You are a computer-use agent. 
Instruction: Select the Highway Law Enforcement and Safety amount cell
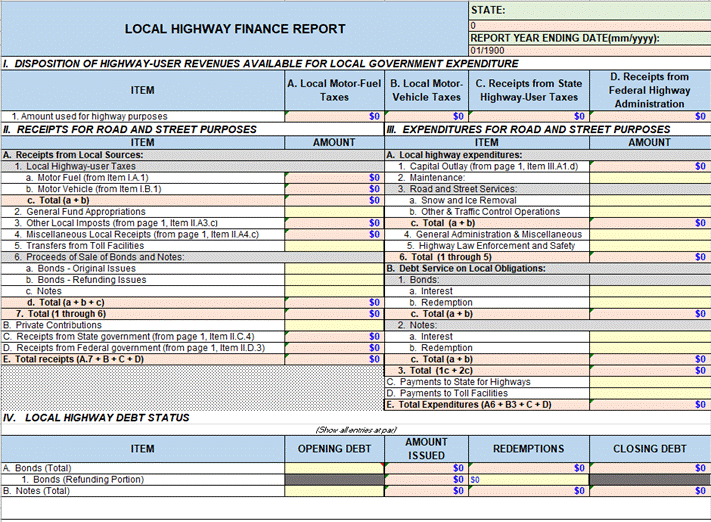pos(650,246)
